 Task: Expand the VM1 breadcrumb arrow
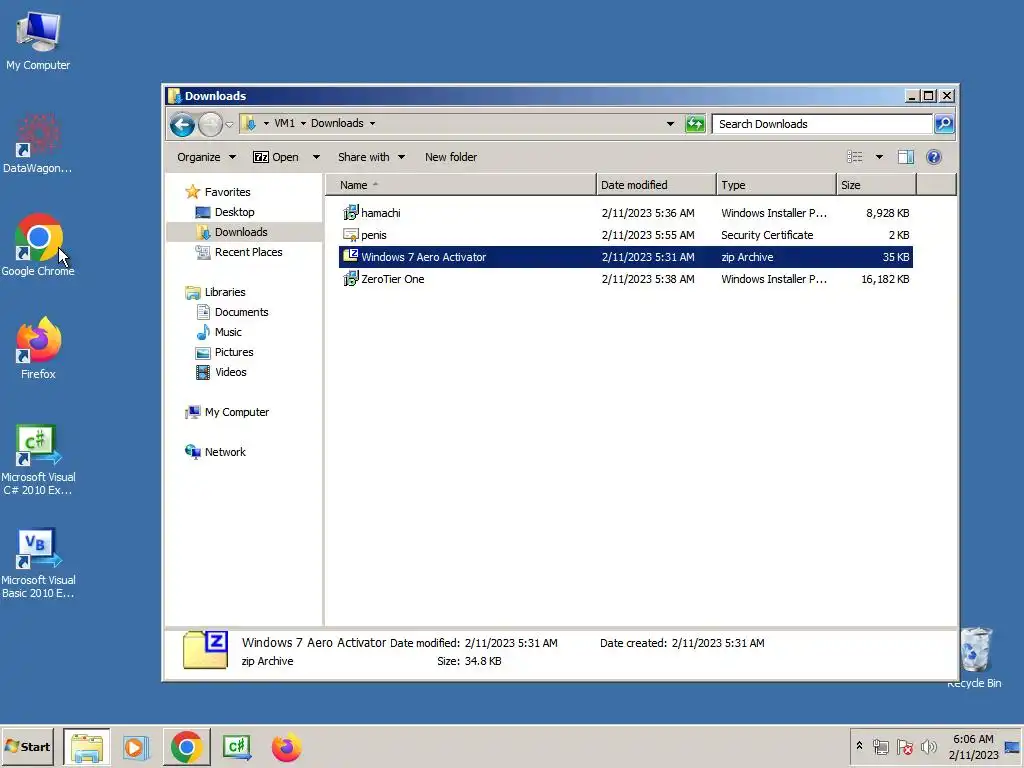coord(303,123)
